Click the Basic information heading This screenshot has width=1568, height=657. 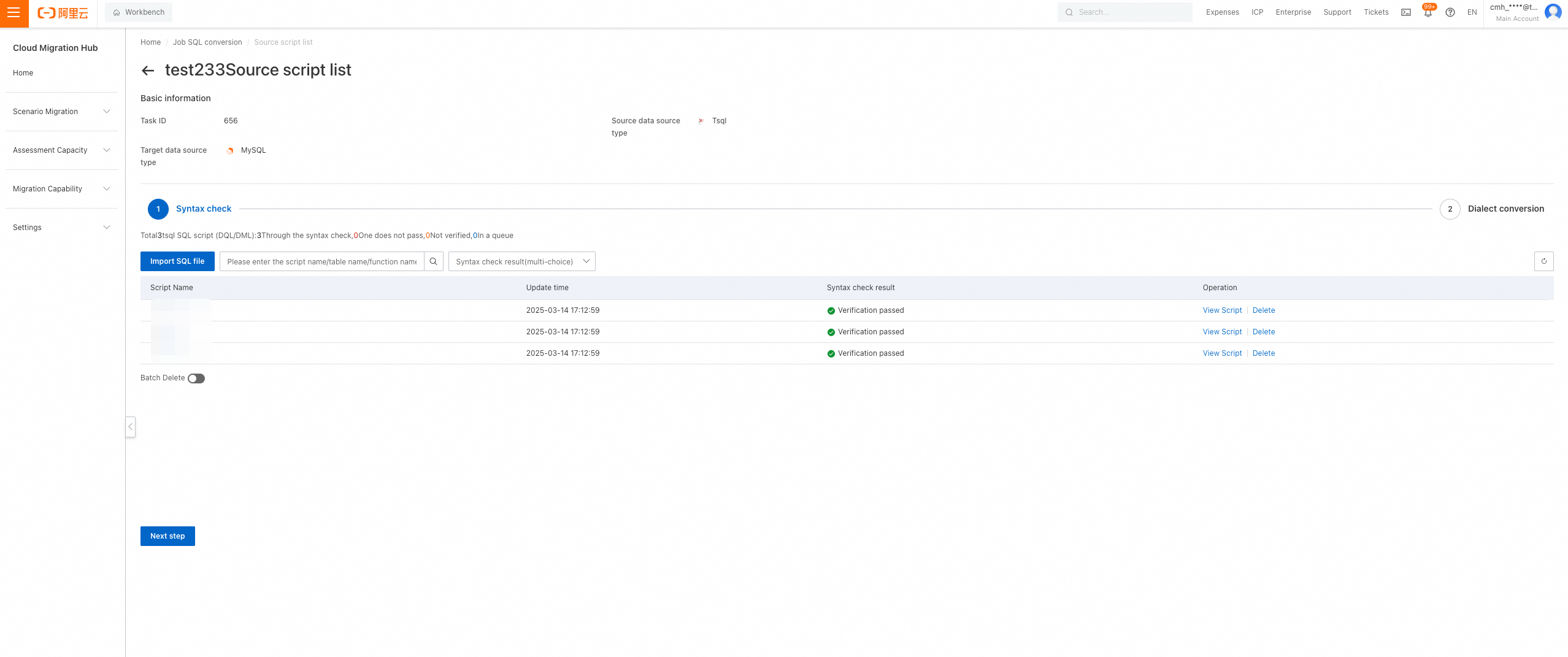pos(175,98)
